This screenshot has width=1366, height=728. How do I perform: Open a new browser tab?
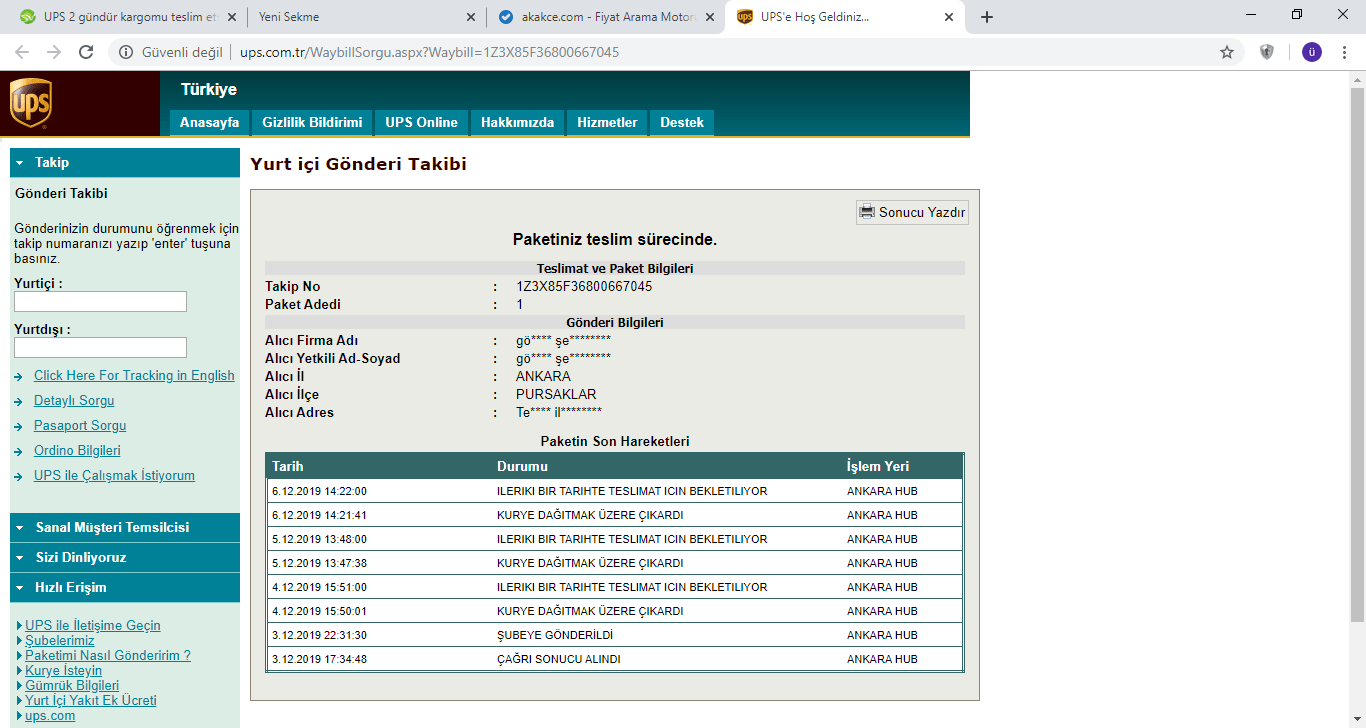click(987, 17)
